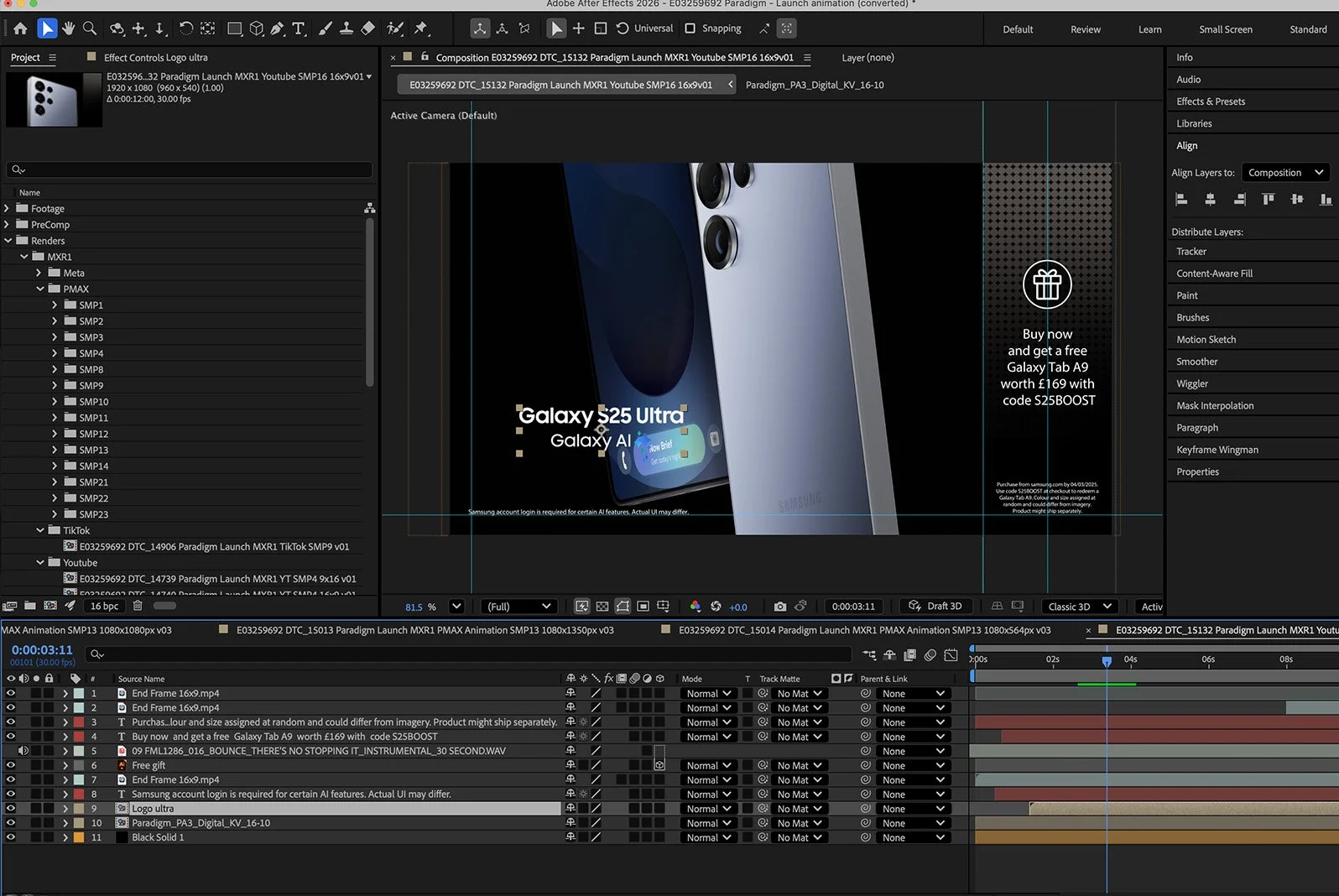
Task: Toggle region of interest in viewer
Action: (x=643, y=607)
